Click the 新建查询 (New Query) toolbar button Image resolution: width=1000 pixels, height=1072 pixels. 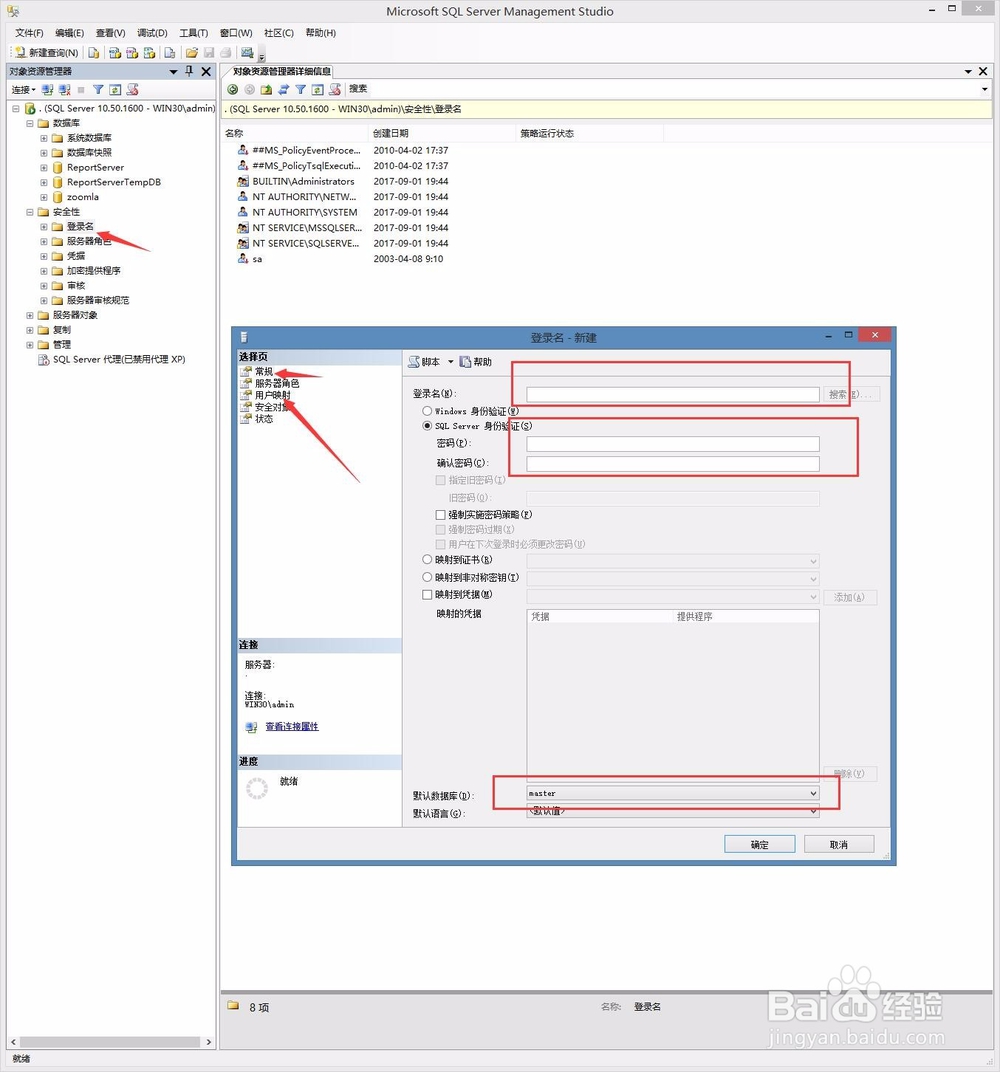(x=46, y=53)
